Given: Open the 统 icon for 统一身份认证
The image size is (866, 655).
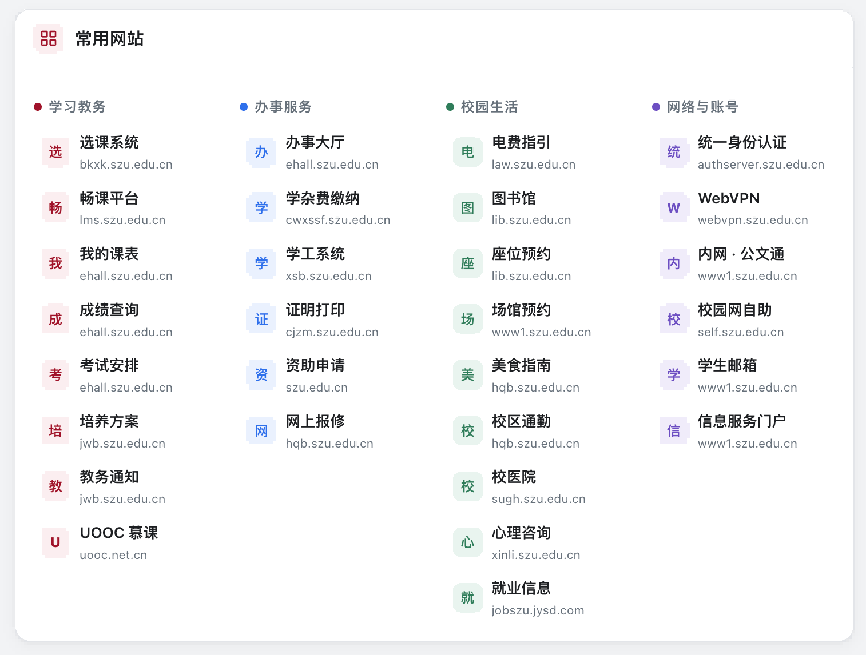Looking at the screenshot, I should coord(673,152).
